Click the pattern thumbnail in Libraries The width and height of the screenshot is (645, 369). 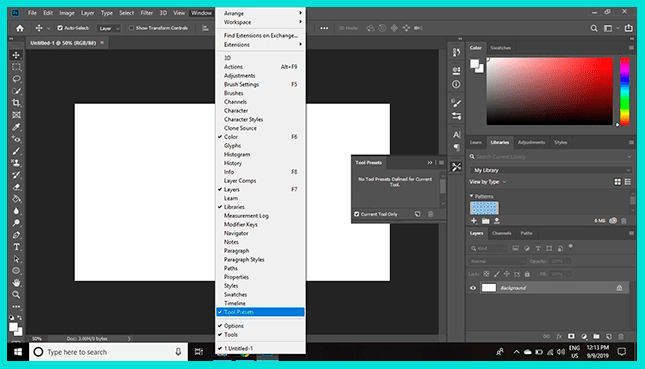484,208
